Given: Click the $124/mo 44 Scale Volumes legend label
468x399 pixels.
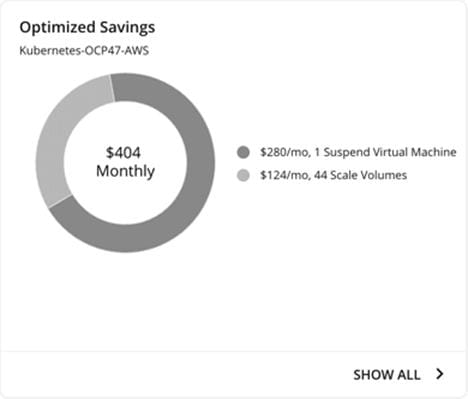Looking at the screenshot, I should 333,175.
